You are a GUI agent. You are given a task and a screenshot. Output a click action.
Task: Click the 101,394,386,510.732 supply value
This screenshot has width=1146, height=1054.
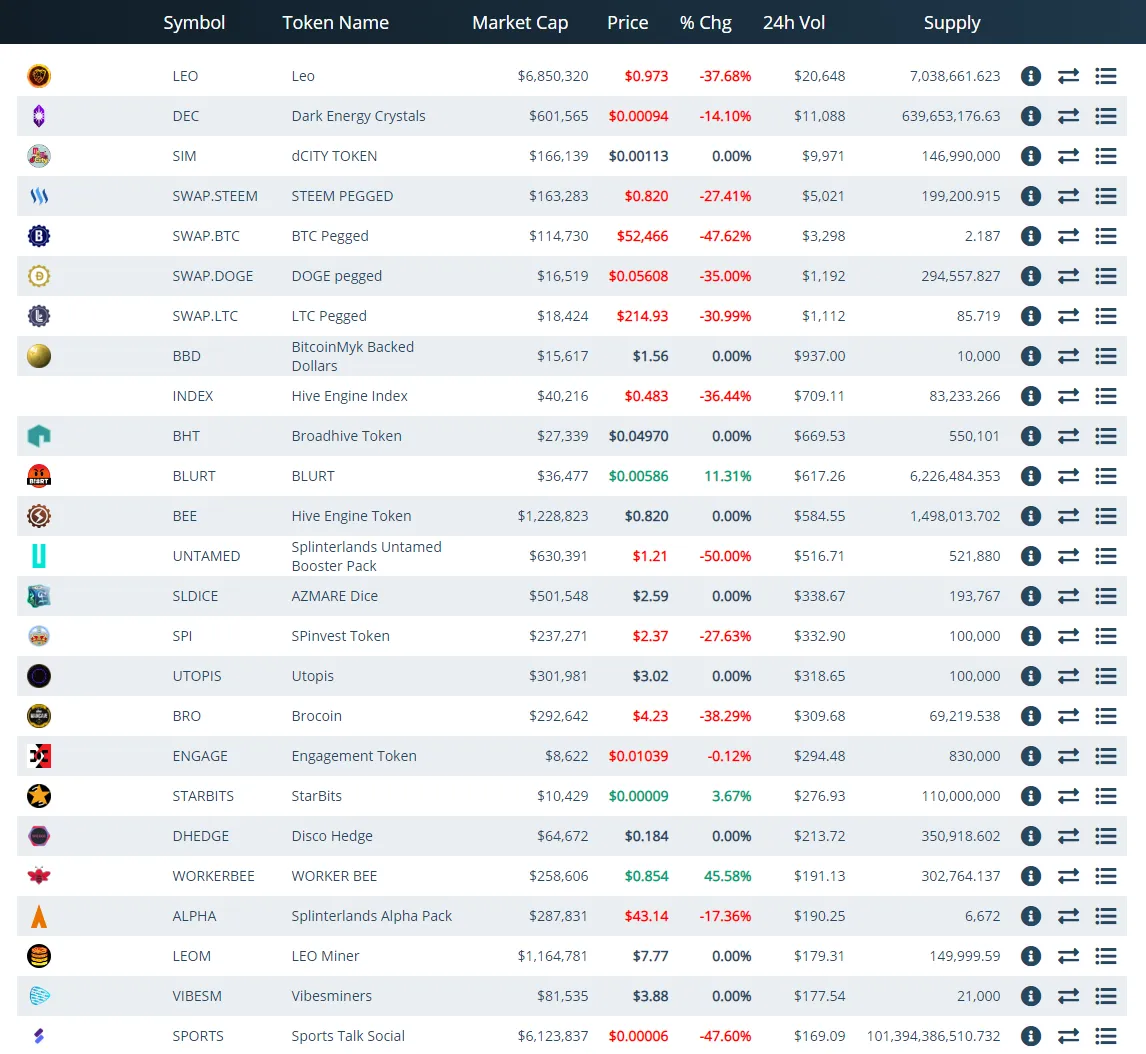coord(933,1036)
